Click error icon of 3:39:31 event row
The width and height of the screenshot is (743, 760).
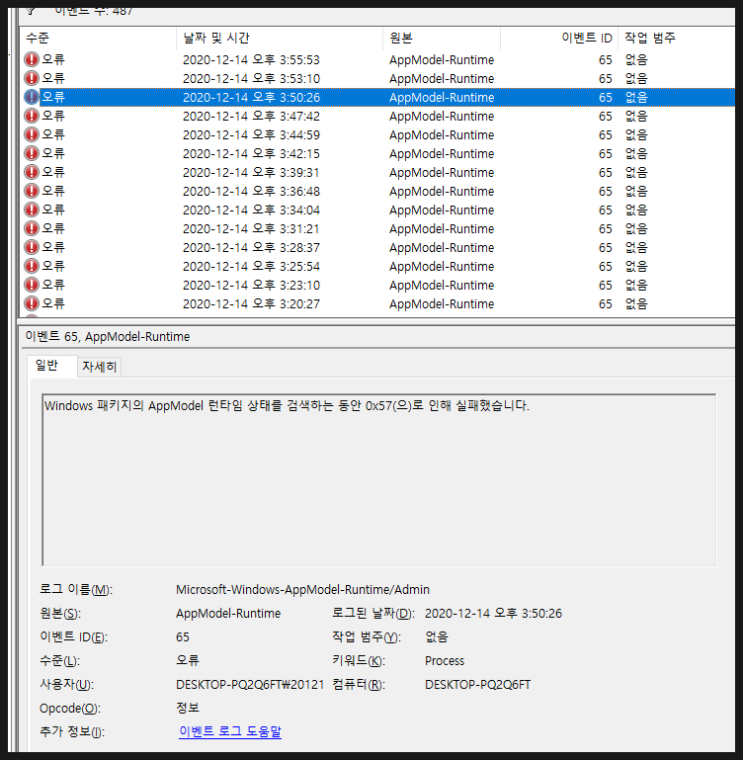pyautogui.click(x=32, y=173)
